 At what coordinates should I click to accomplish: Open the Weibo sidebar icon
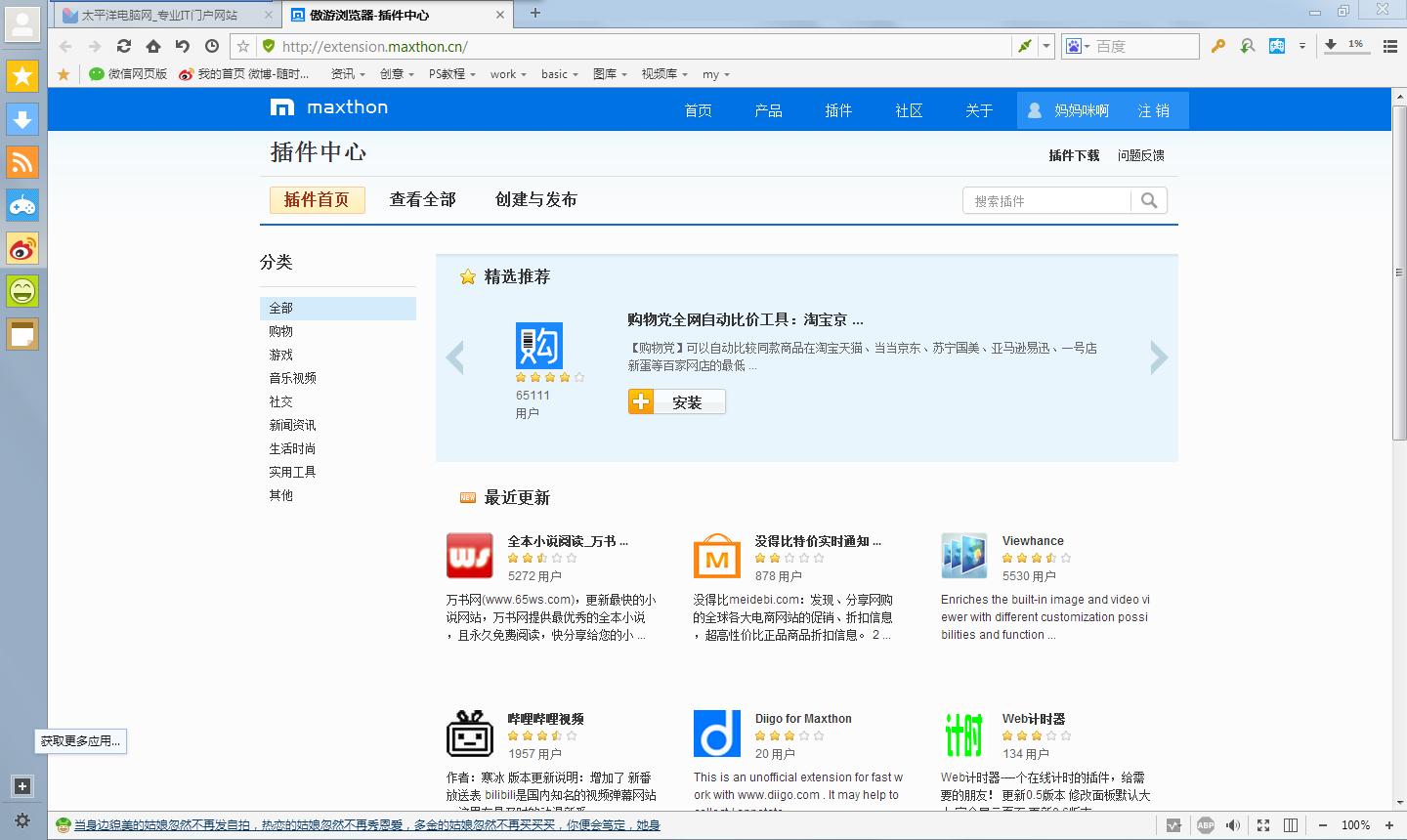click(22, 247)
